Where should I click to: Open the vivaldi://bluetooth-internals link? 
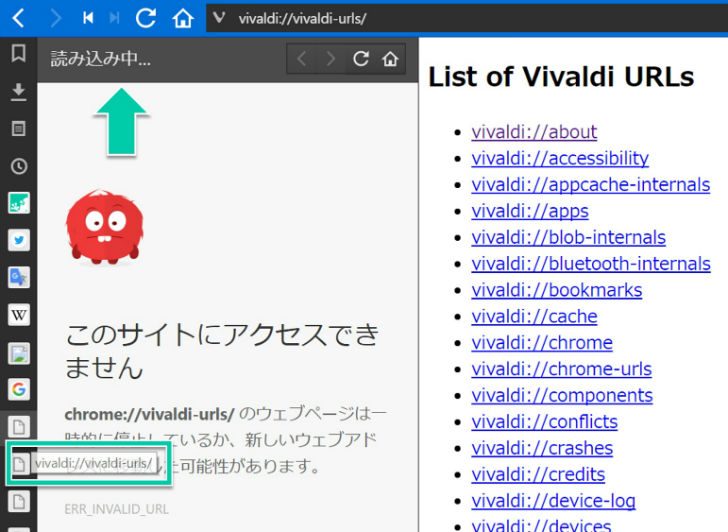click(x=591, y=264)
